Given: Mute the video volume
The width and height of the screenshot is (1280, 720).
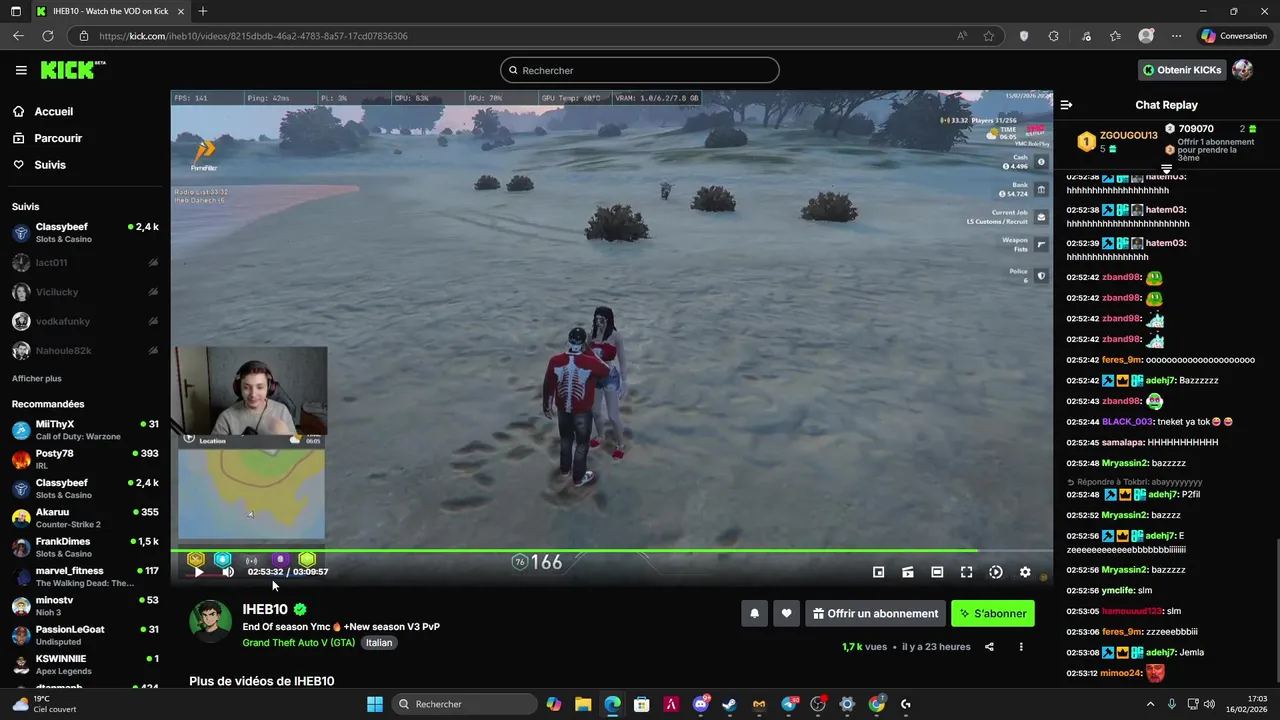Looking at the screenshot, I should (x=228, y=572).
